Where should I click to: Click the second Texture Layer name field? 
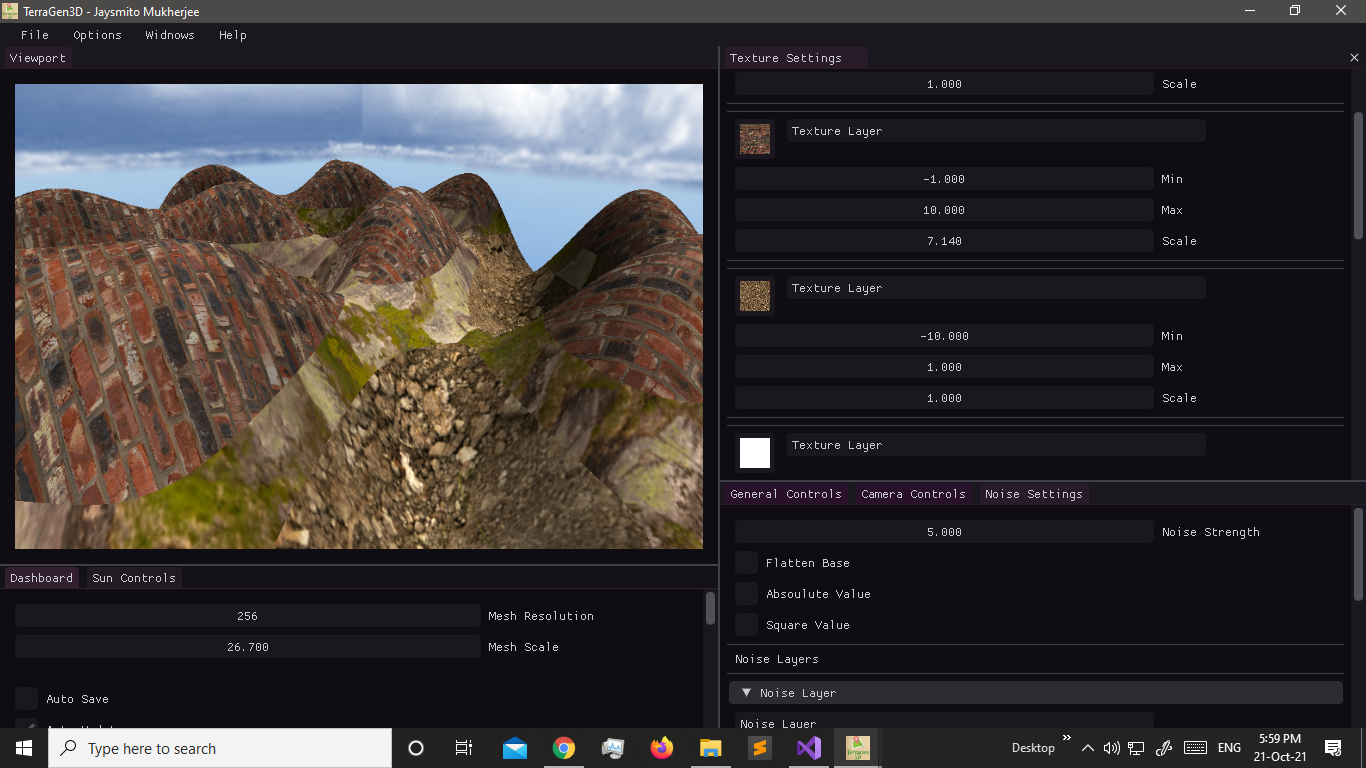996,288
